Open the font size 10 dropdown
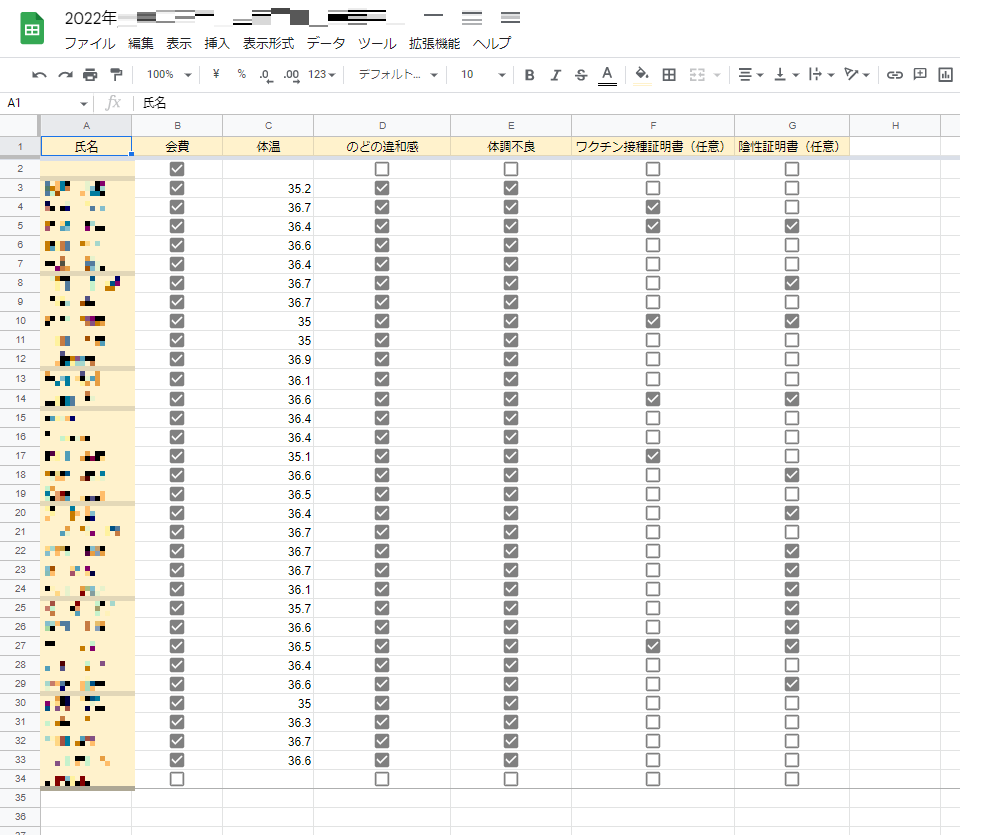The height and width of the screenshot is (837, 997). point(482,75)
